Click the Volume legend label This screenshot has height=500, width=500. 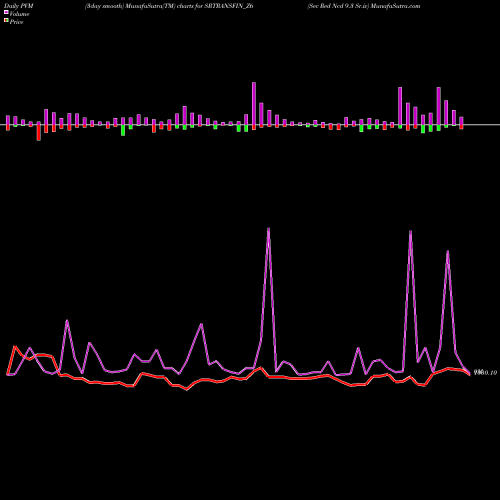pyautogui.click(x=19, y=14)
